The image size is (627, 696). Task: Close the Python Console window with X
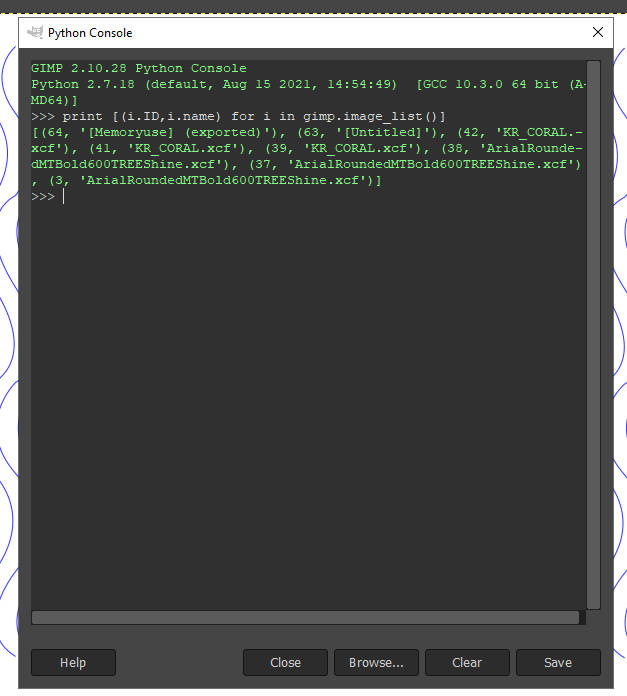coord(598,32)
